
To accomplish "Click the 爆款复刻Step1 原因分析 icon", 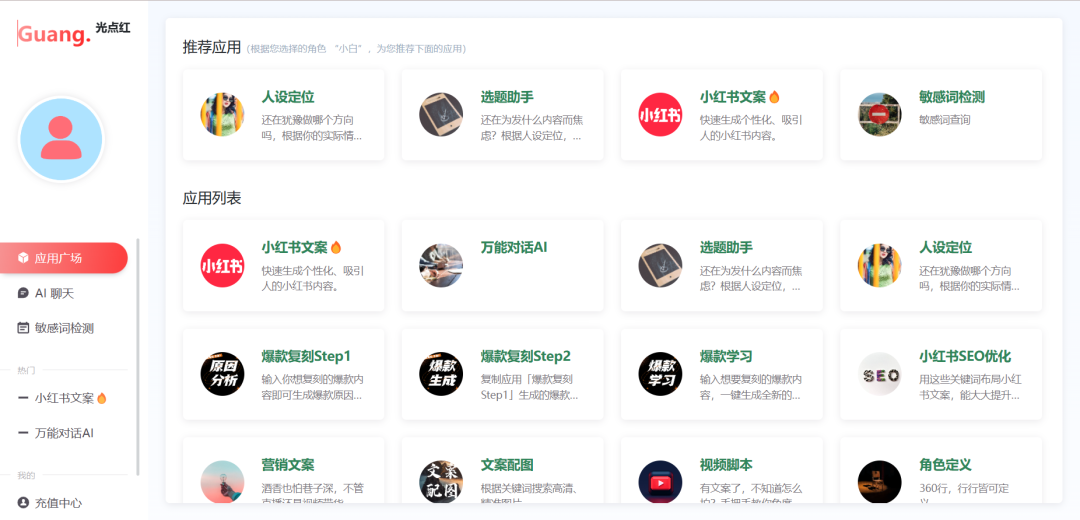I will click(x=222, y=374).
